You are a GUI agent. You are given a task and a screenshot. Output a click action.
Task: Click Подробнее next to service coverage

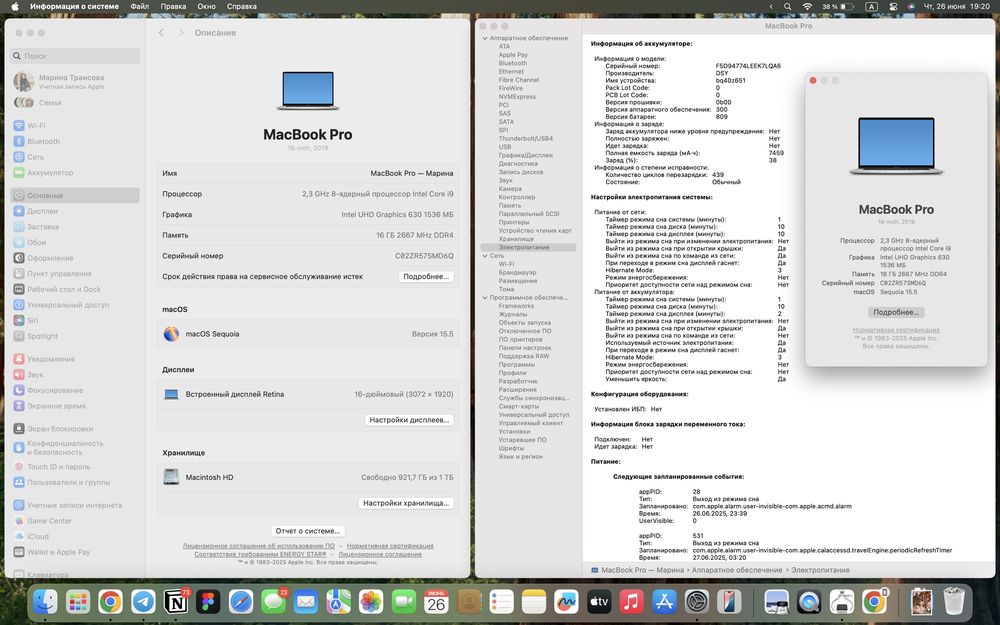click(x=427, y=277)
